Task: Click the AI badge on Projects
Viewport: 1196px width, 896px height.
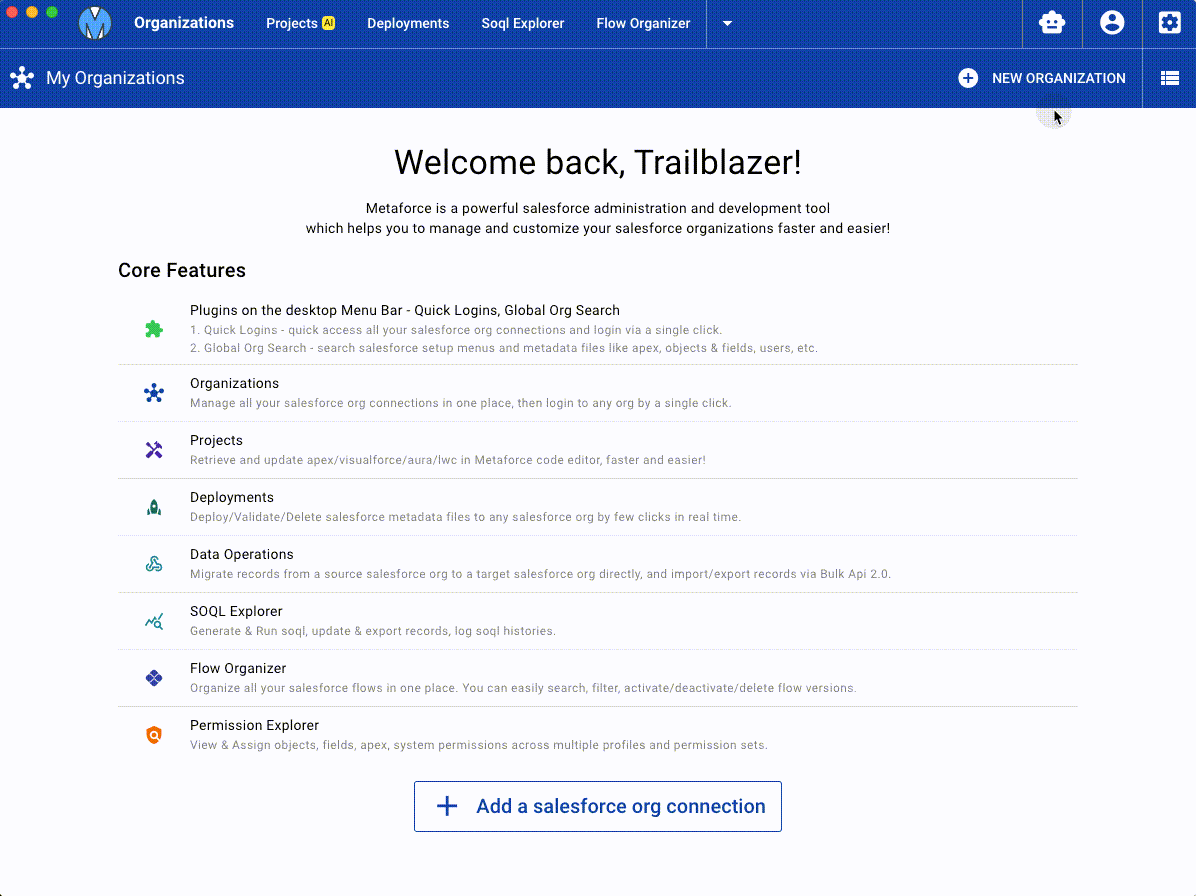Action: (x=328, y=23)
